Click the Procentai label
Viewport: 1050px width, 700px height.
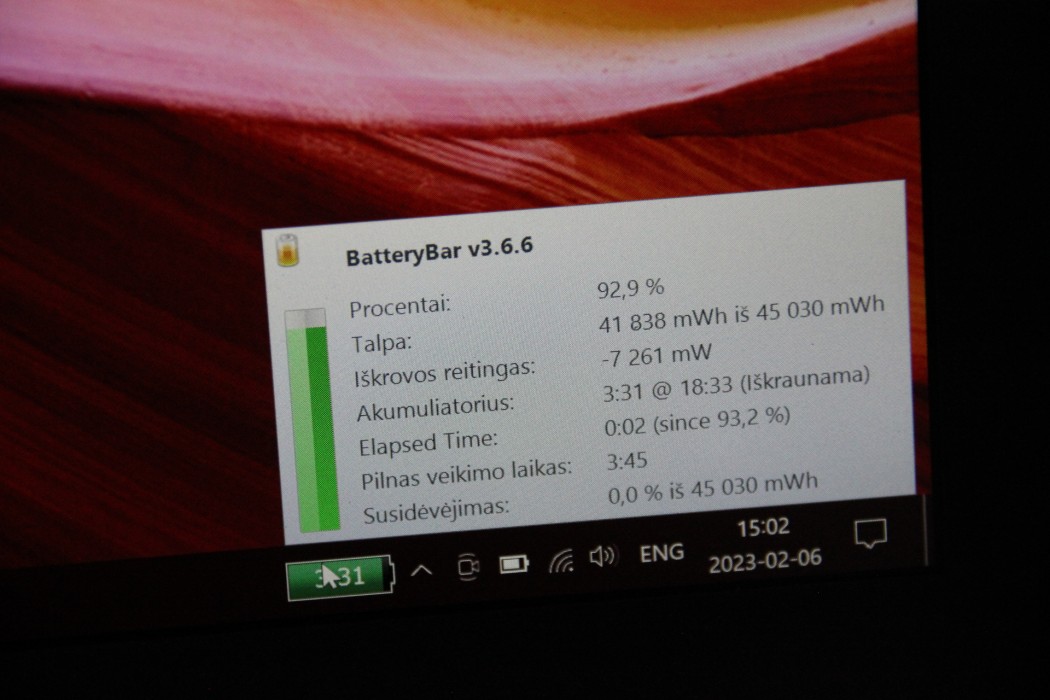tap(400, 307)
